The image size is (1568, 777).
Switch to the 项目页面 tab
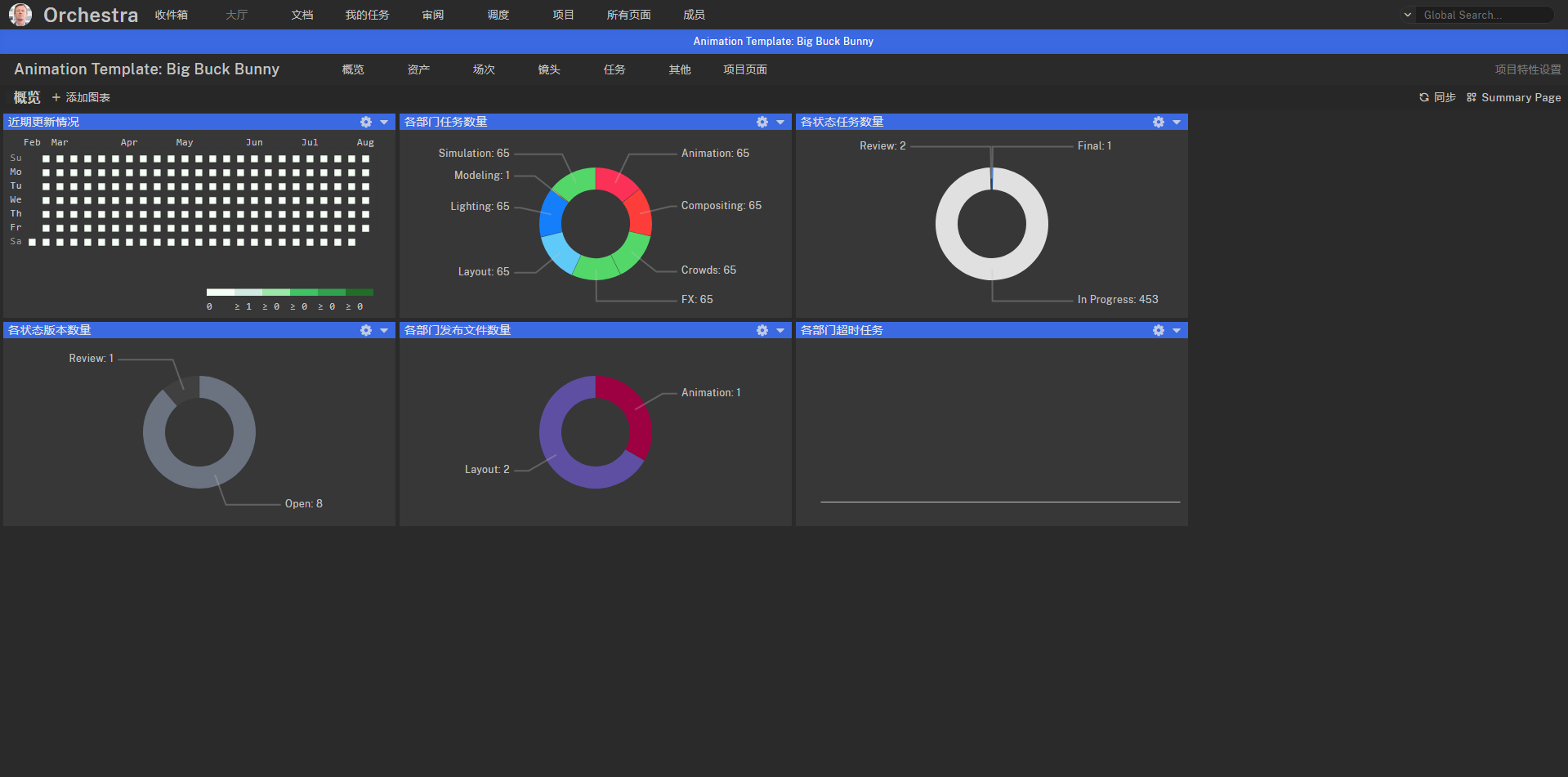point(745,69)
